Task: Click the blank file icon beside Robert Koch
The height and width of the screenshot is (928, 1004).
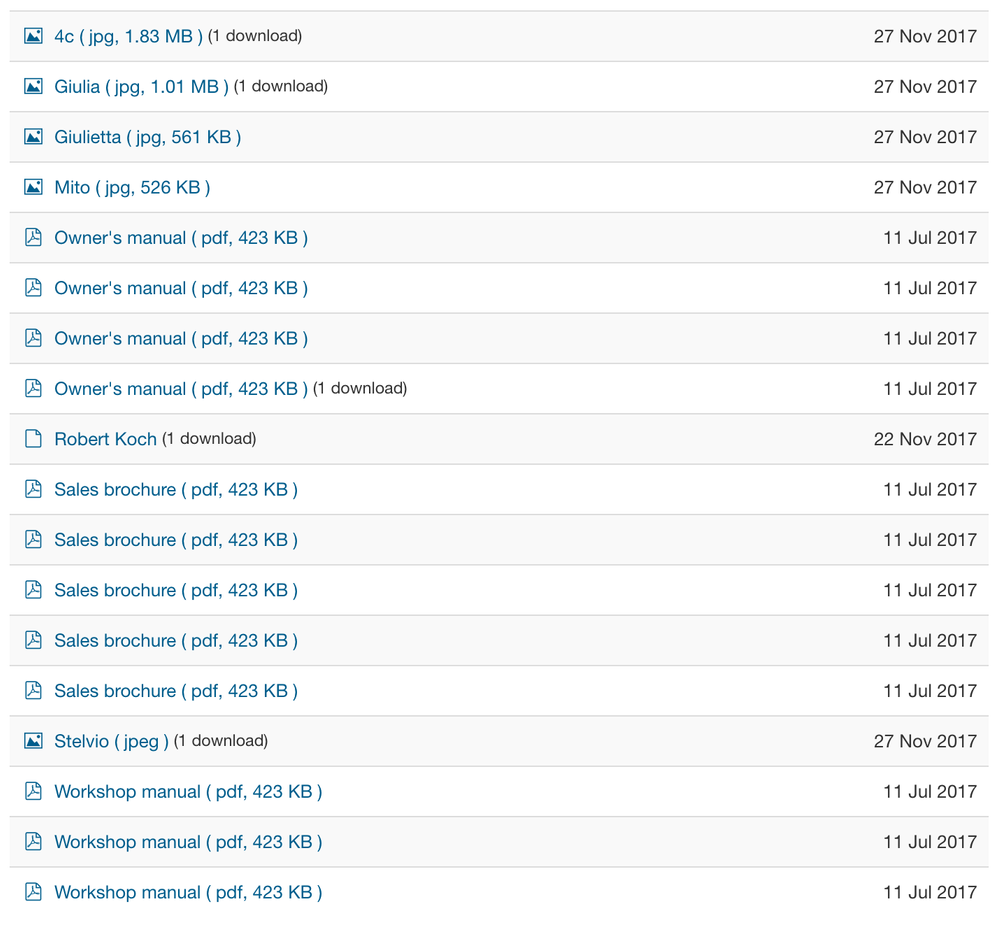Action: click(x=33, y=439)
